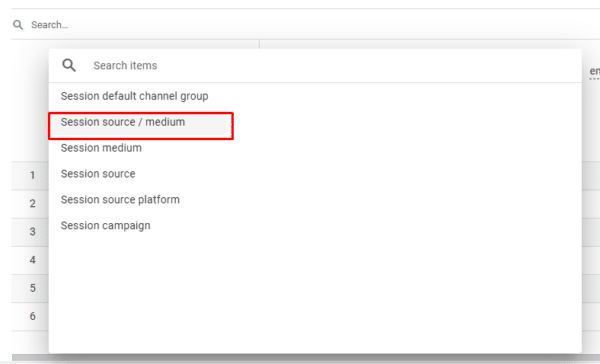600x364 pixels.
Task: Click the magnifier icon beside Search items
Action: (69, 65)
